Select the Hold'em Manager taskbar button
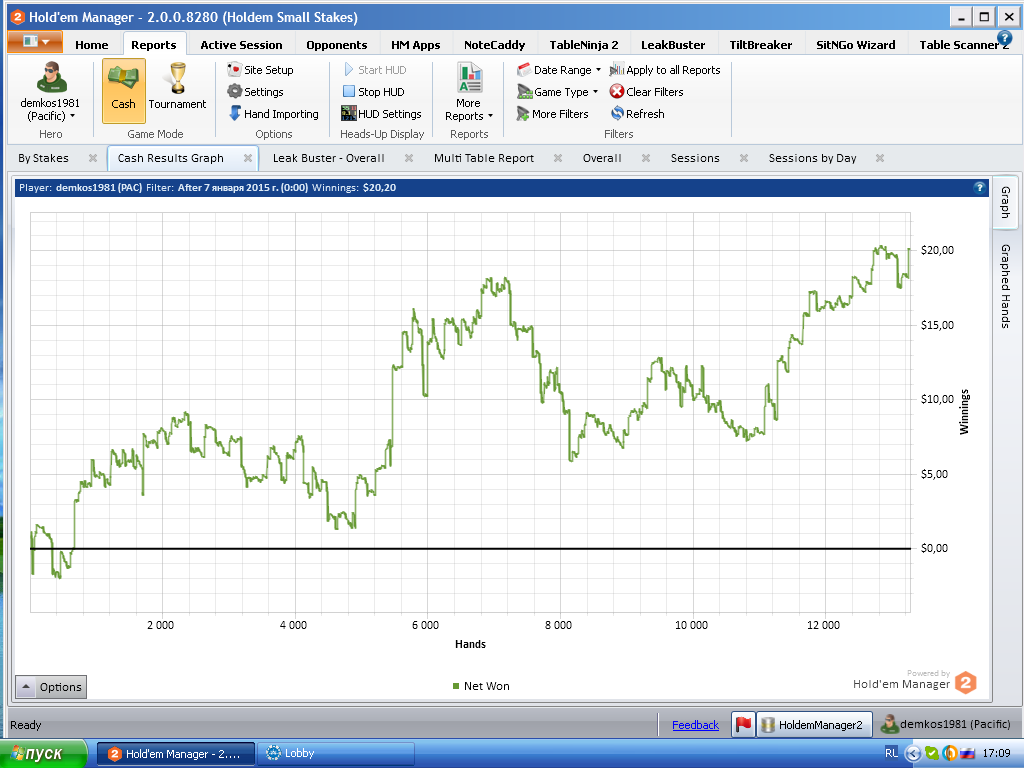Screen dimensions: 1024x768 click(x=176, y=754)
